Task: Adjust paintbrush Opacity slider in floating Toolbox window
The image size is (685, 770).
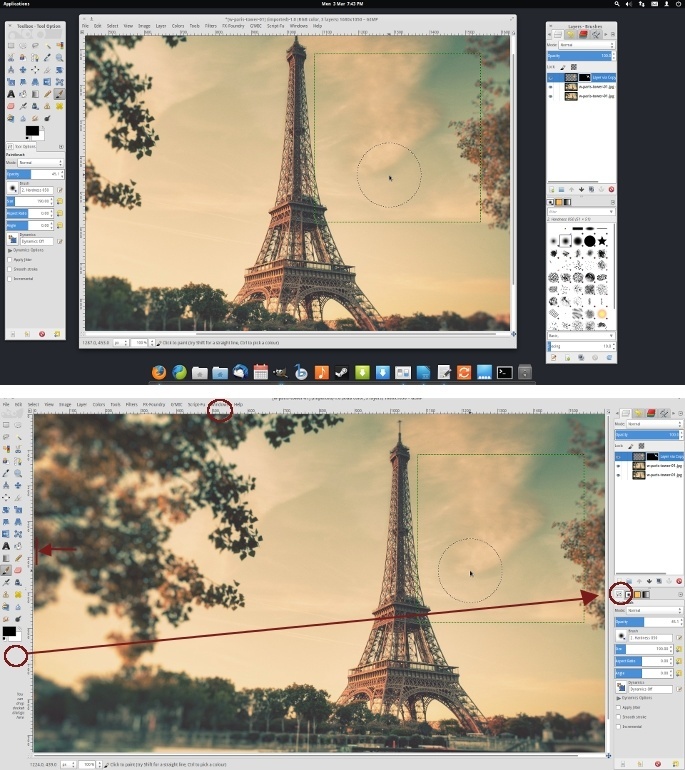Action: pyautogui.click(x=34, y=174)
